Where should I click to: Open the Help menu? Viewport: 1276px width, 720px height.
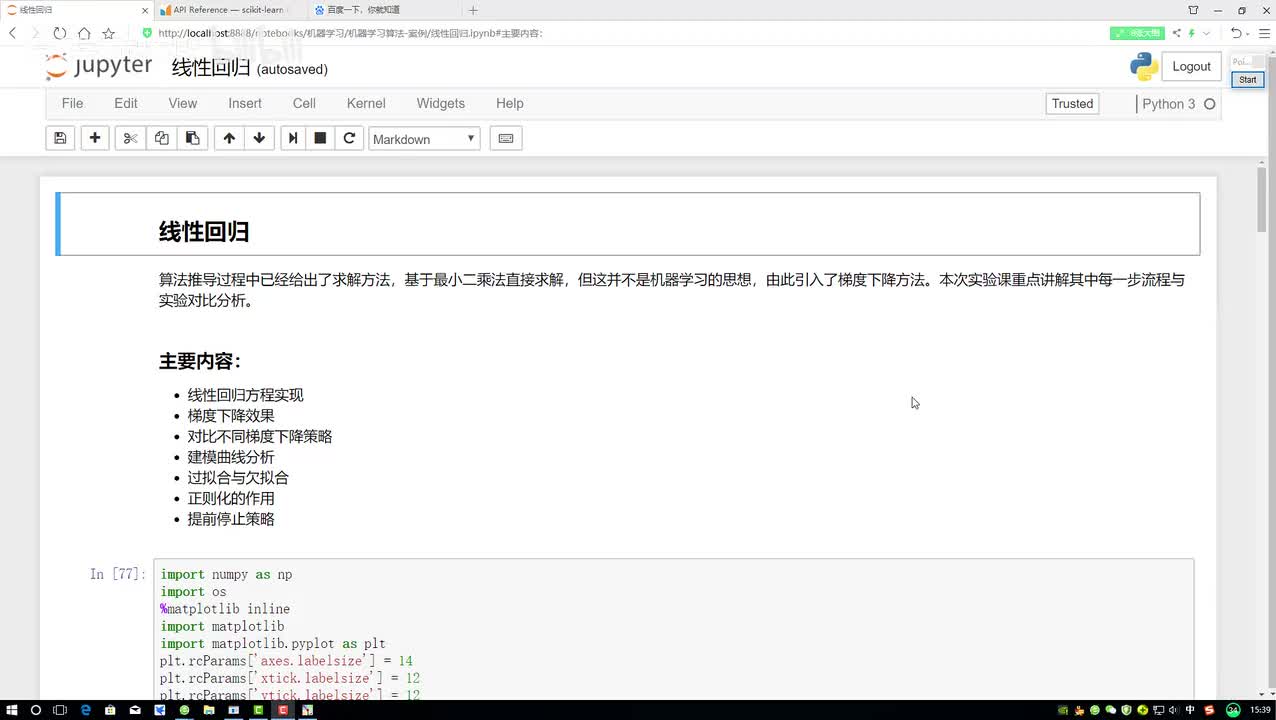(510, 103)
